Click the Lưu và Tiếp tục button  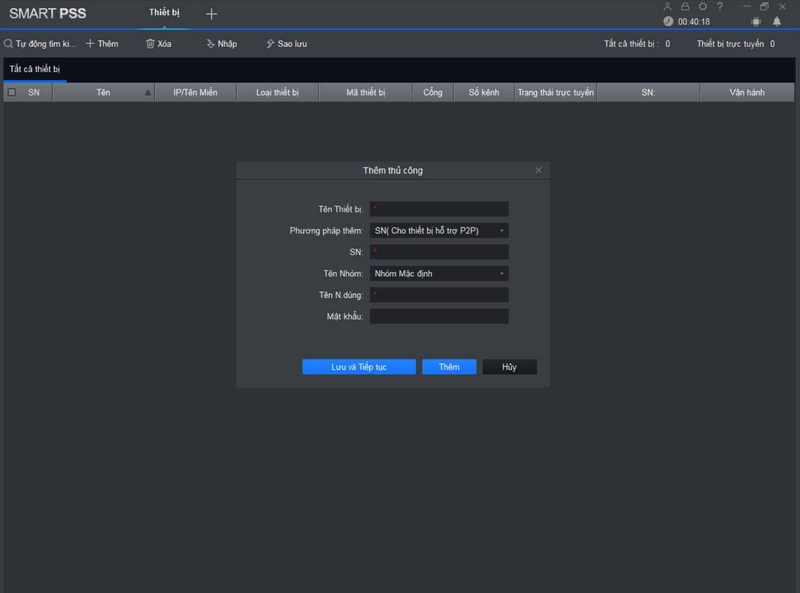(x=358, y=367)
